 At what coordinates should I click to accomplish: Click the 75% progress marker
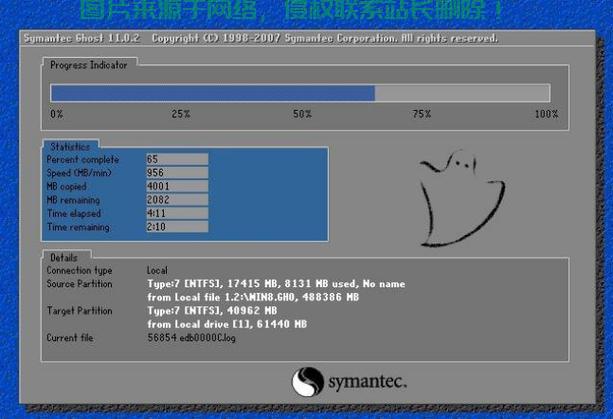421,114
